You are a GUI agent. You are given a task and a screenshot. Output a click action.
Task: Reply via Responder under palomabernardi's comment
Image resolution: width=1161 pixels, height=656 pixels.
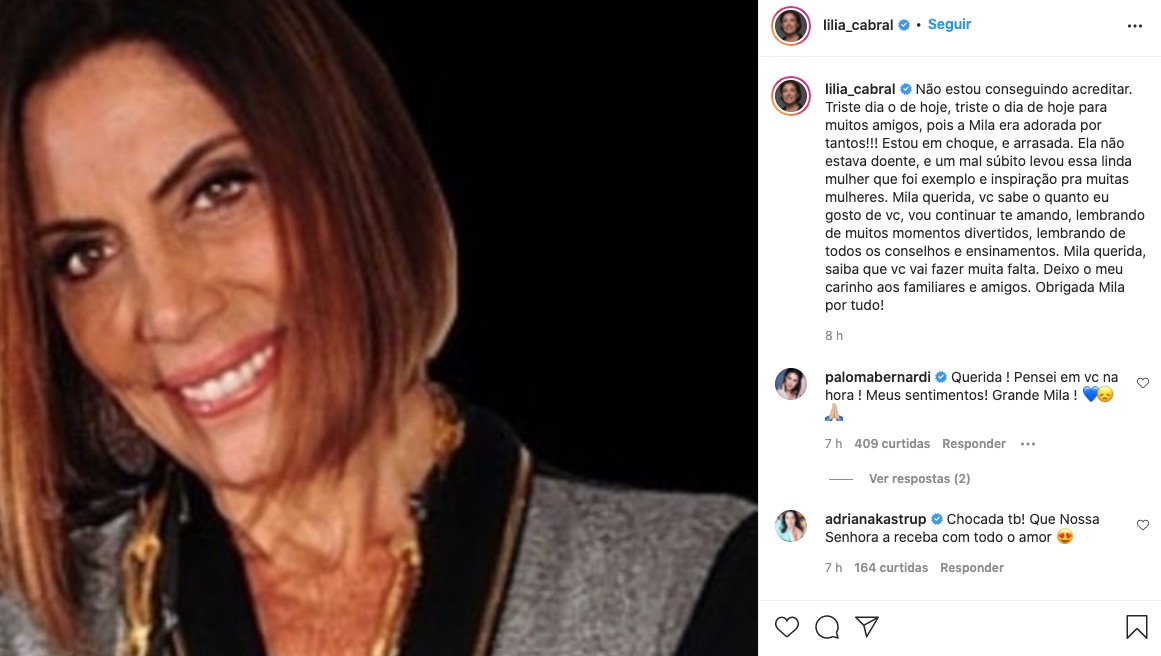(x=973, y=443)
